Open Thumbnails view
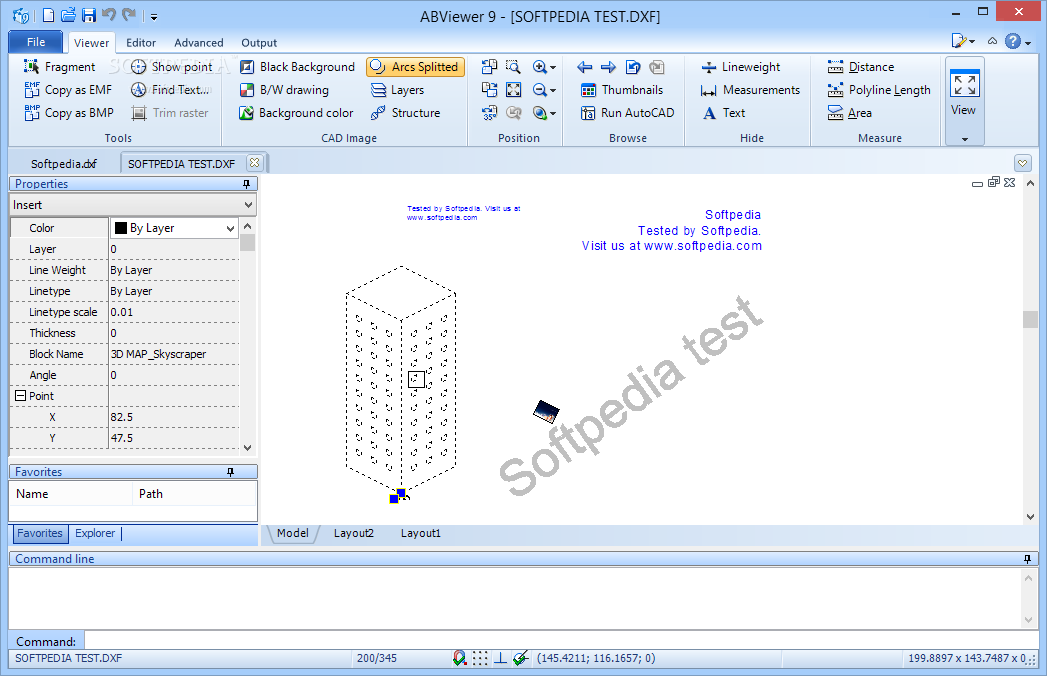The height and width of the screenshot is (676, 1047). point(622,90)
